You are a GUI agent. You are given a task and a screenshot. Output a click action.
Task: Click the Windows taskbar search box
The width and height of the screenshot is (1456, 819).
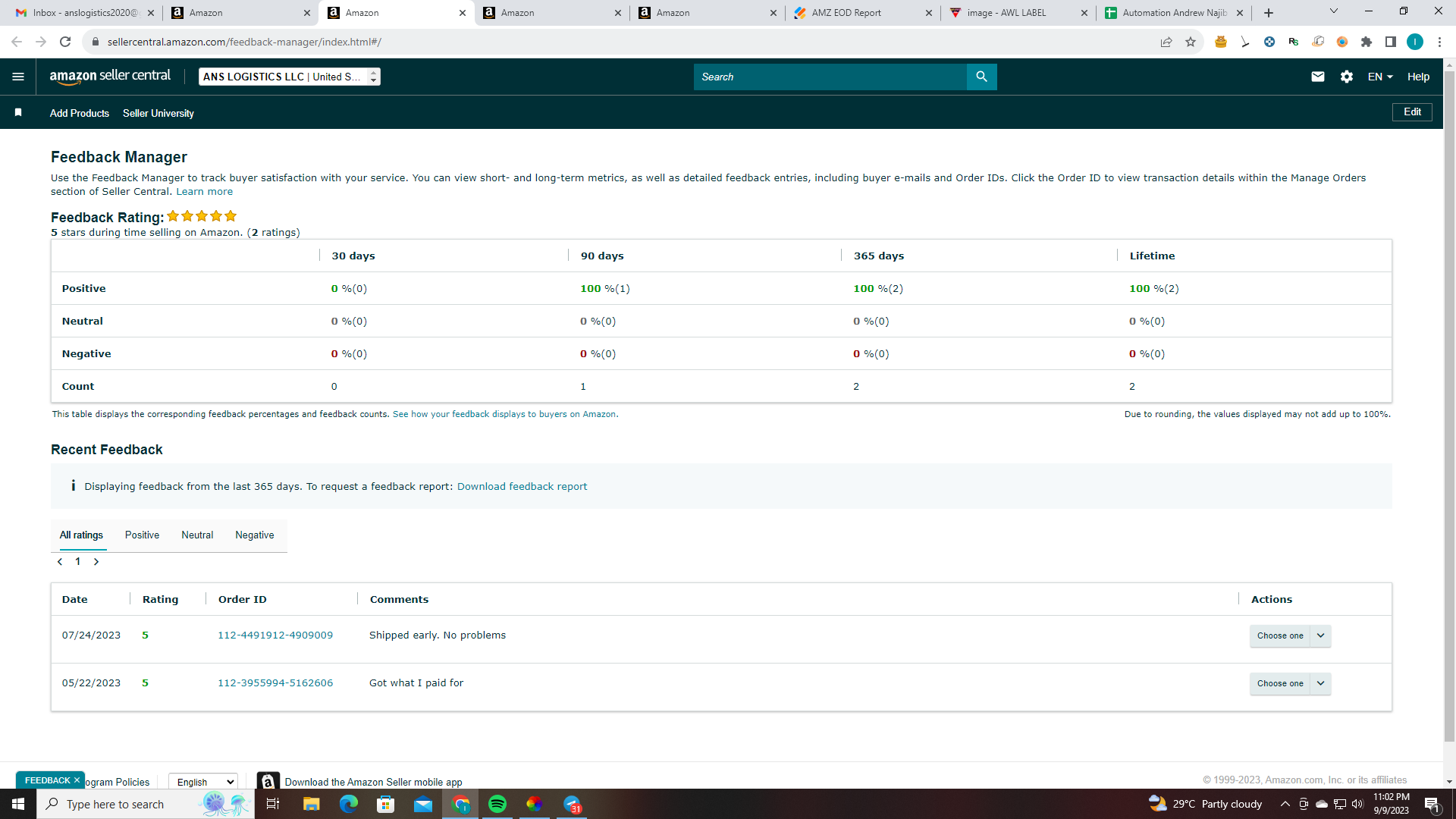click(144, 804)
